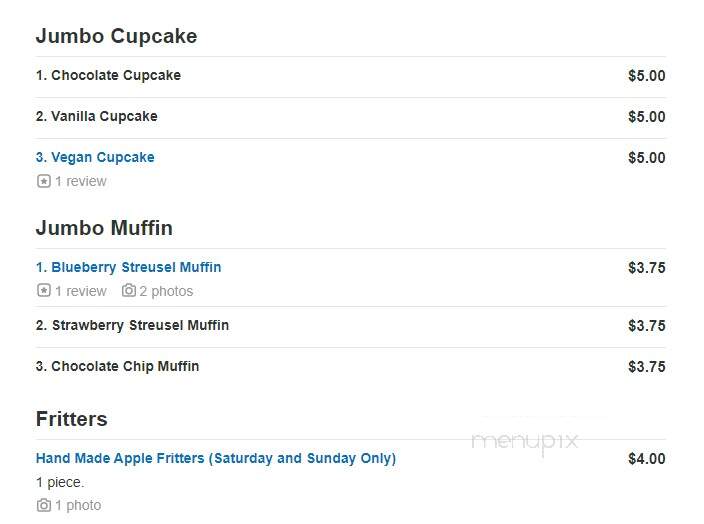
Task: Open the Vegan Cupcake item link
Action: pos(95,158)
